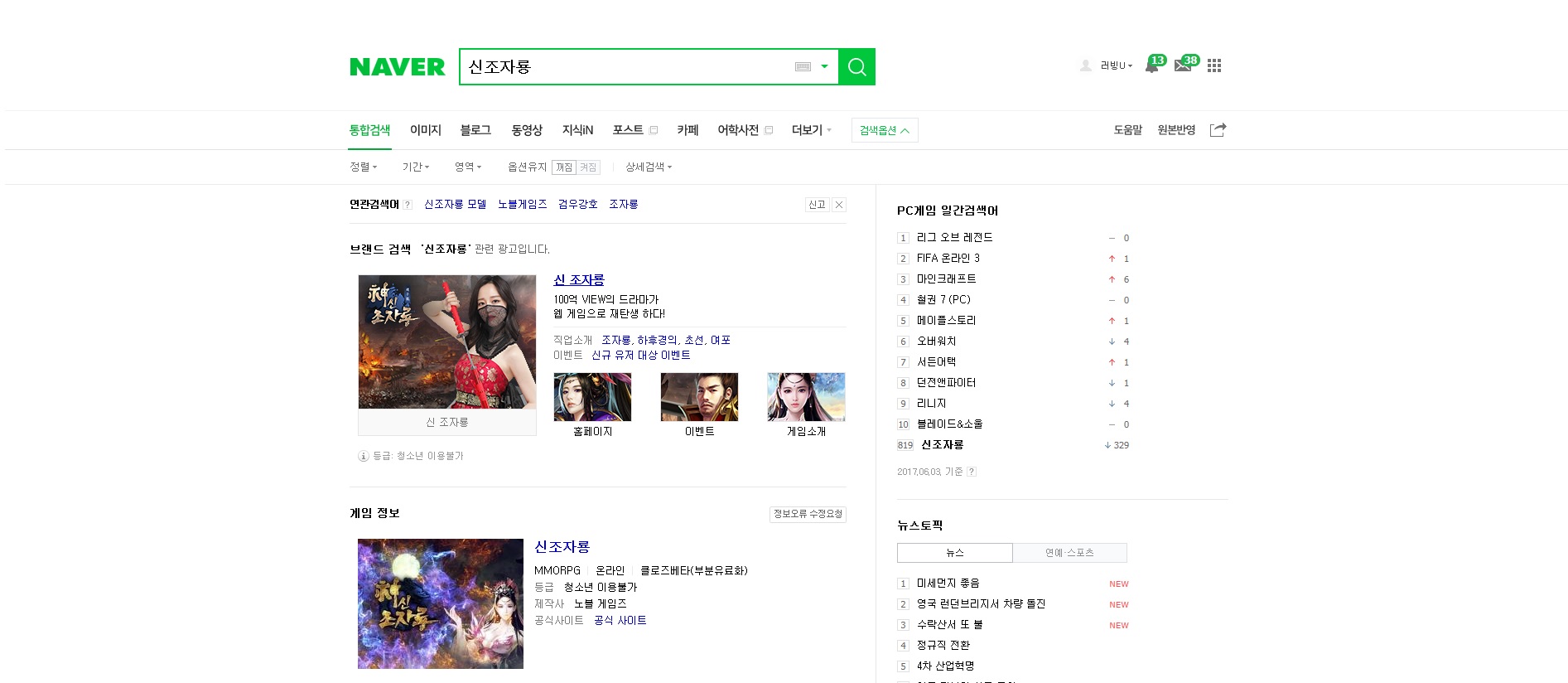Image resolution: width=1568 pixels, height=683 pixels.
Task: Switch to the 동영상 tab
Action: pos(527,130)
